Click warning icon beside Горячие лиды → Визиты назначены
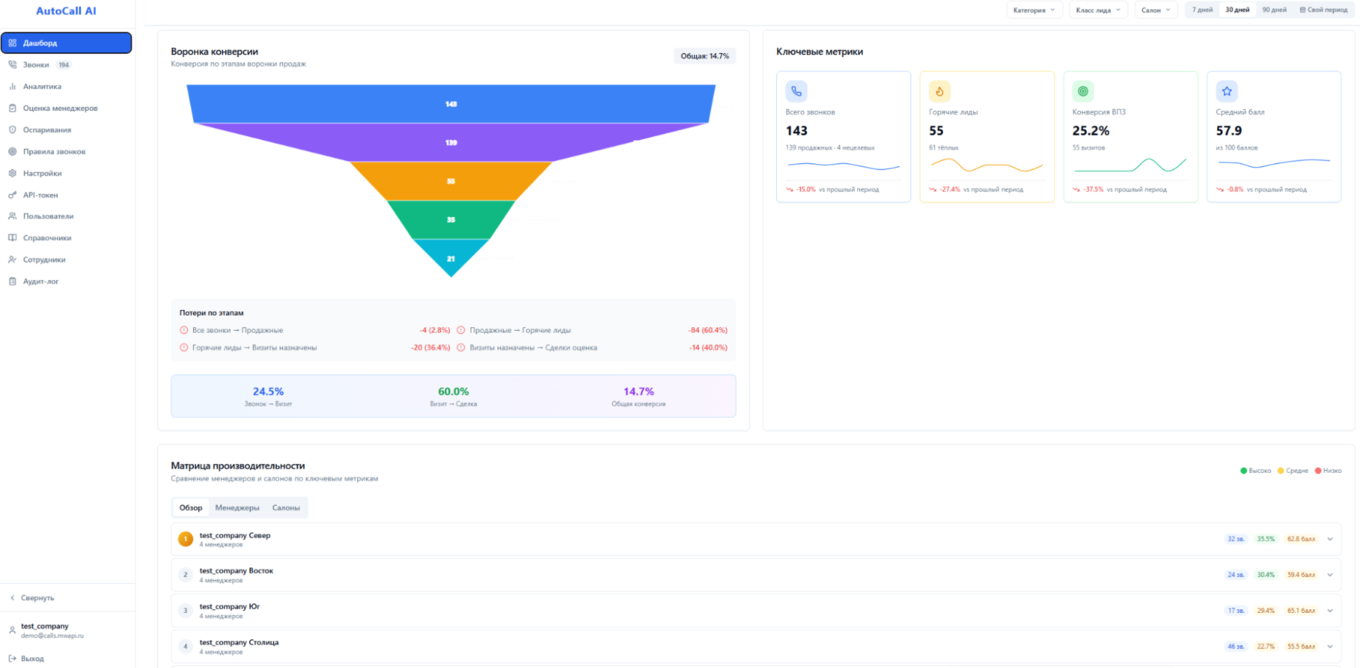Viewport: 1360px width, 668px height. (184, 347)
